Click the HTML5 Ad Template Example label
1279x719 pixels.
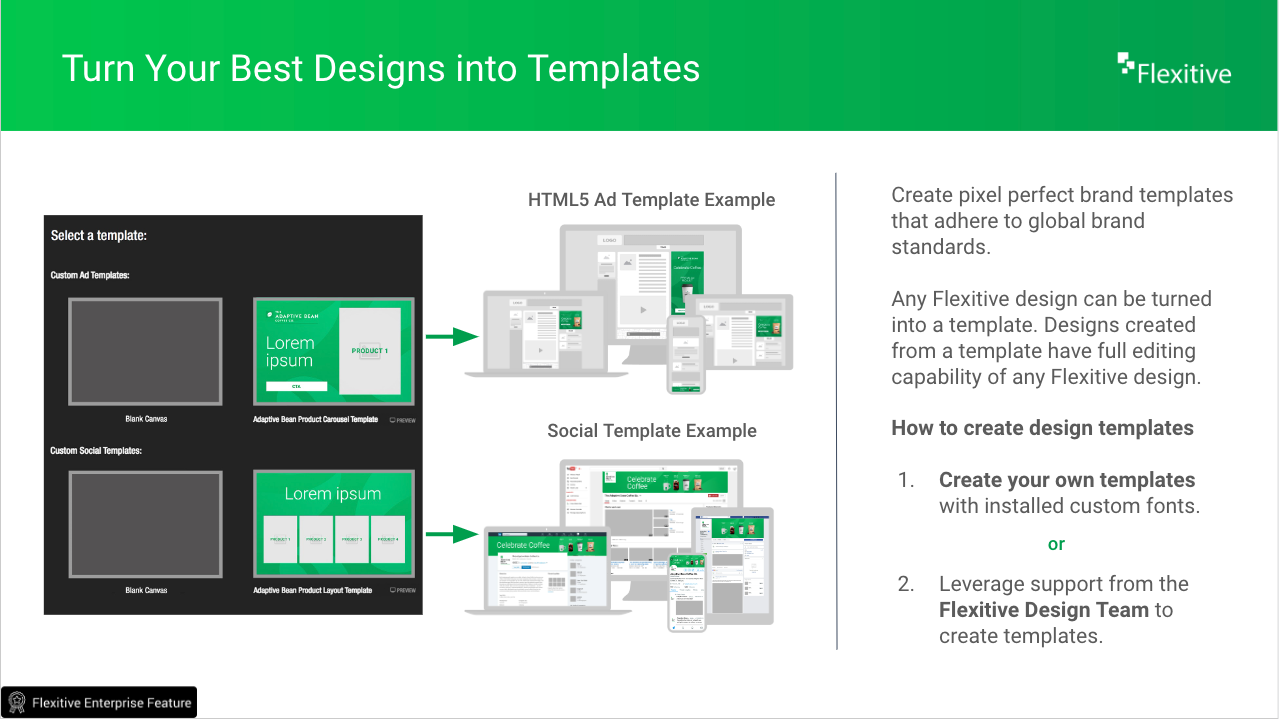[x=651, y=199]
